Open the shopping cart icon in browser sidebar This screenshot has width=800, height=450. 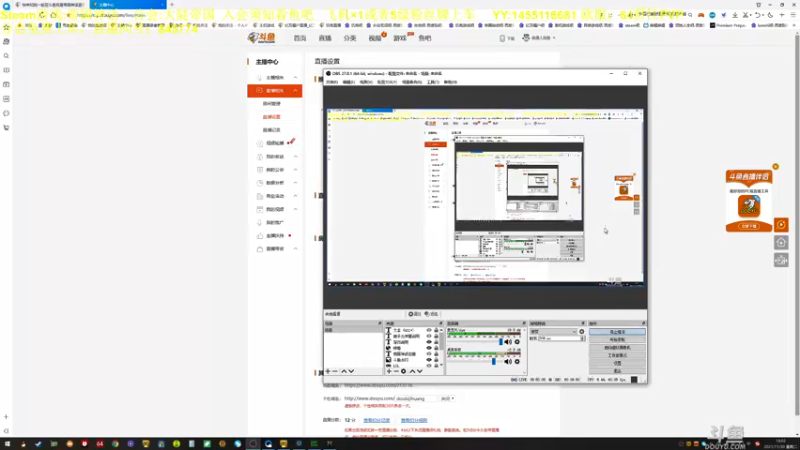point(6,128)
